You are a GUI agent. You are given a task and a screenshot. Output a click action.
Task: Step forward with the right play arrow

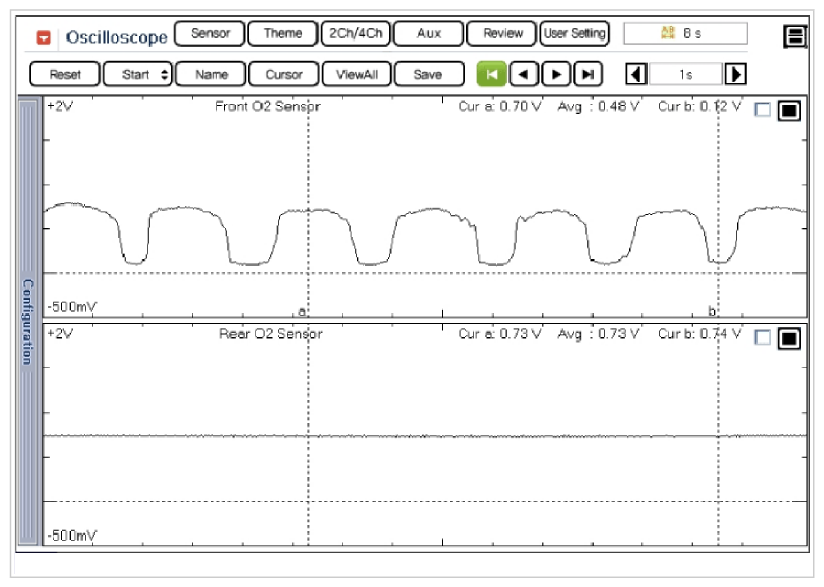pos(556,74)
